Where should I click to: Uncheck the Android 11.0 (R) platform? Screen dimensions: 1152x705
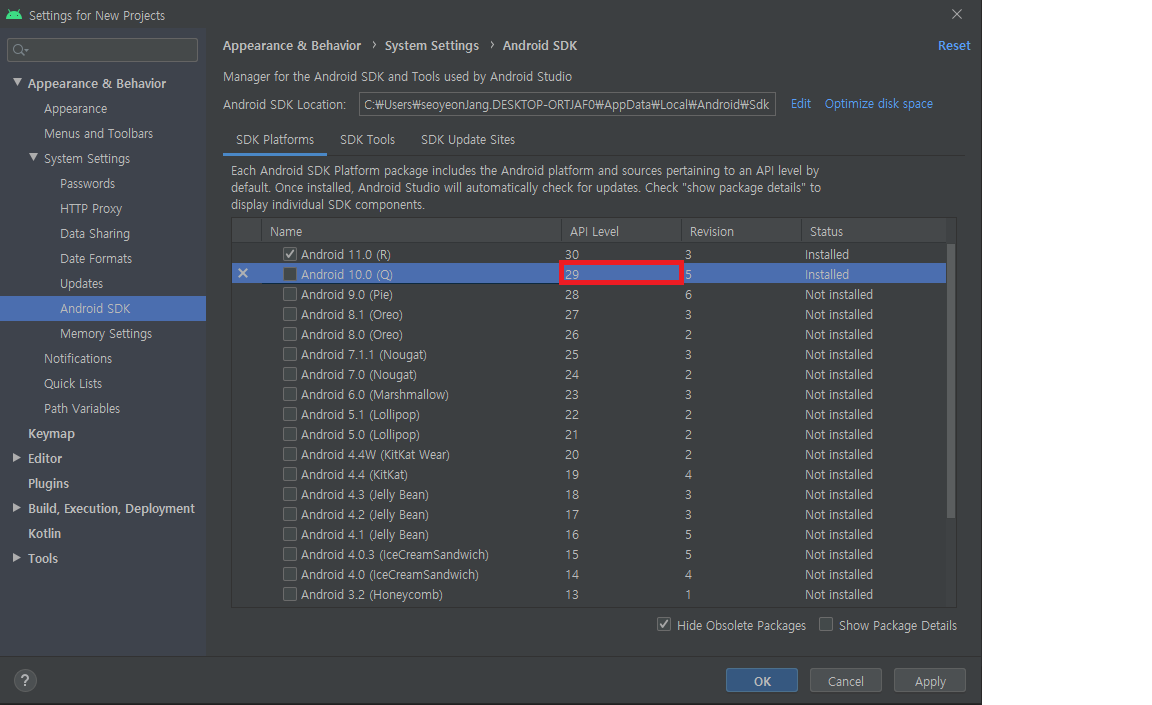click(x=289, y=254)
